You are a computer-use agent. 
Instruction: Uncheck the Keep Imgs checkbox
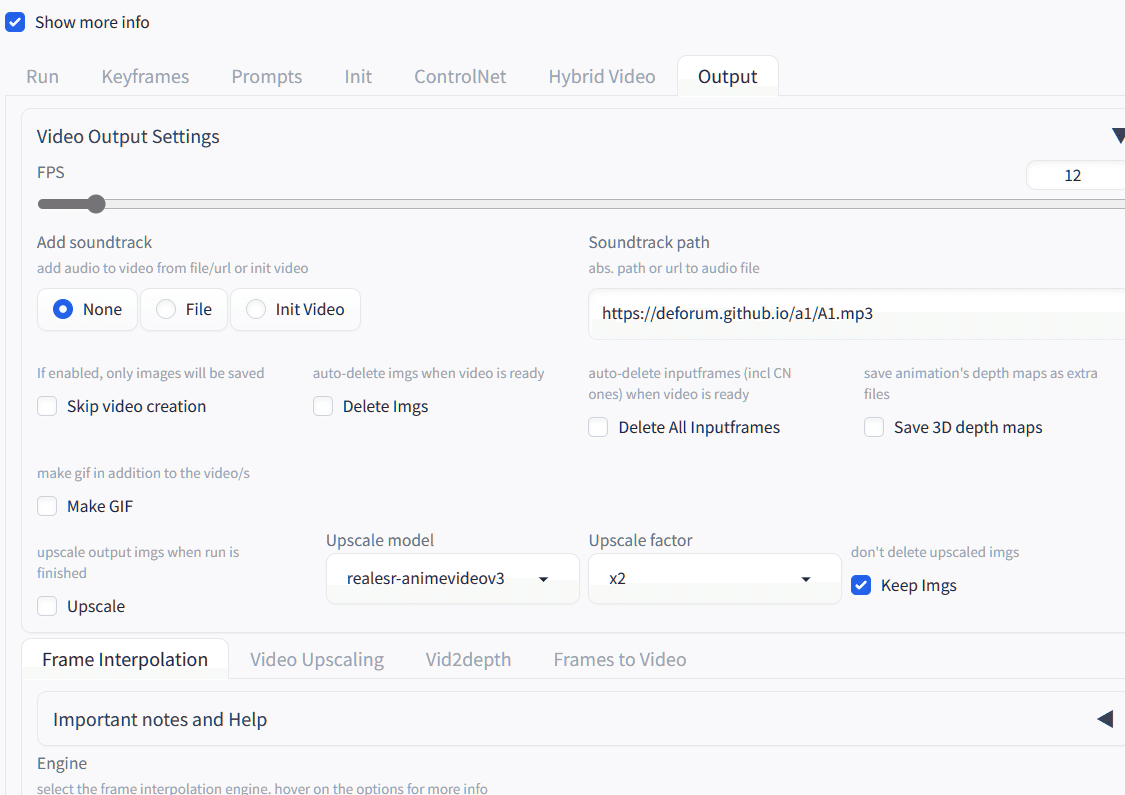[x=861, y=585]
